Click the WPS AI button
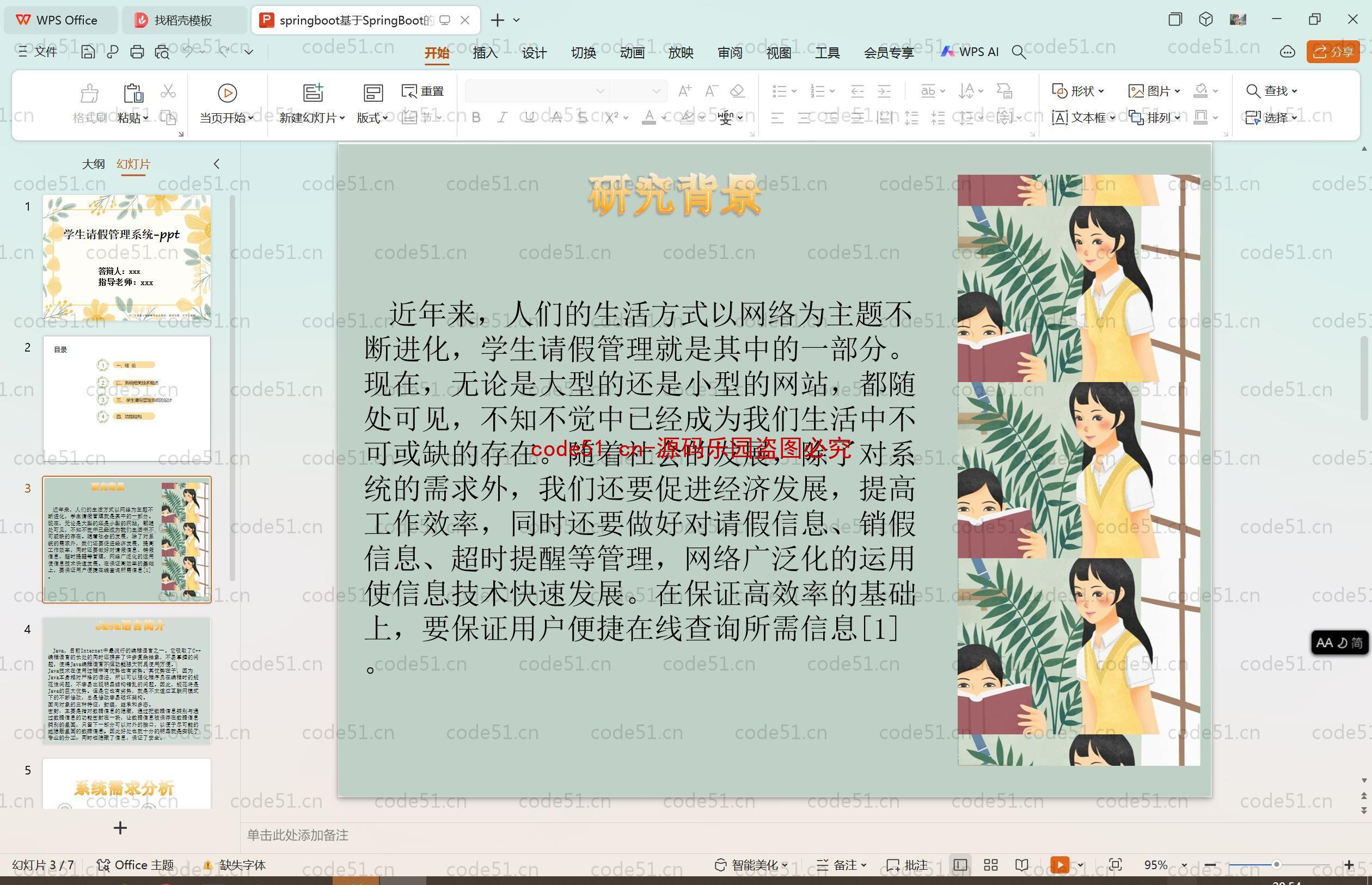This screenshot has height=885, width=1372. click(x=970, y=52)
